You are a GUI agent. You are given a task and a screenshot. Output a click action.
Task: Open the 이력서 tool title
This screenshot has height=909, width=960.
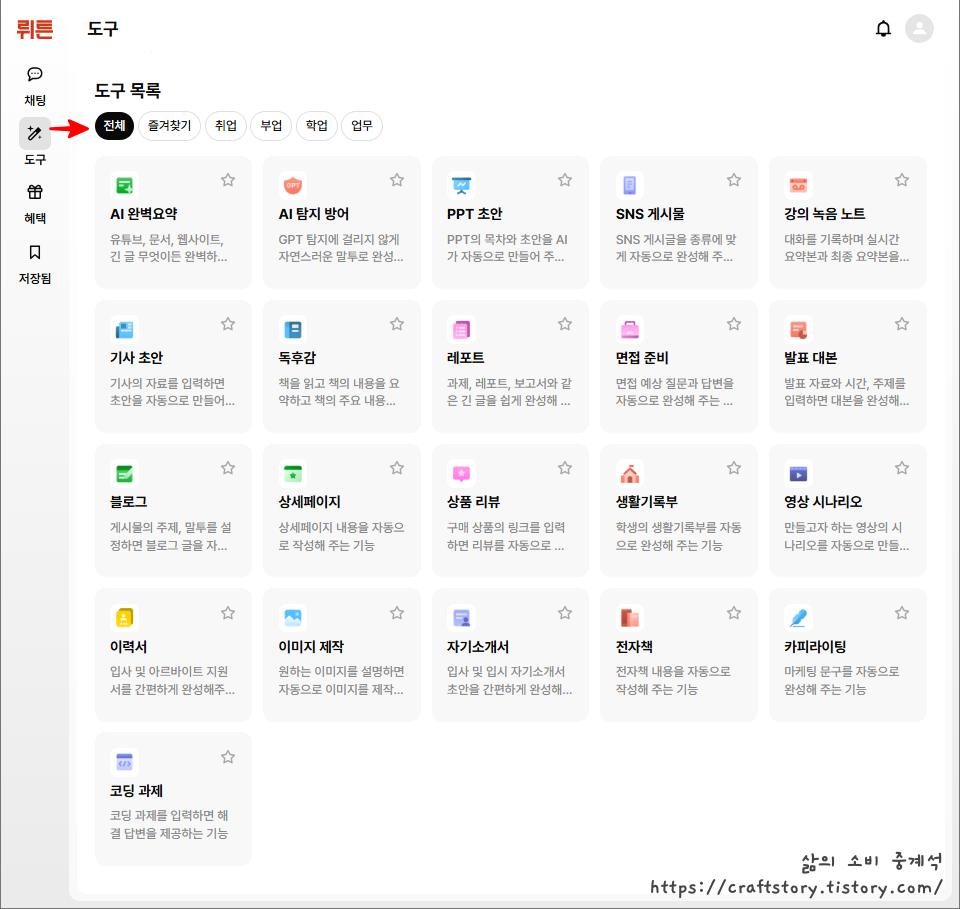[129, 646]
